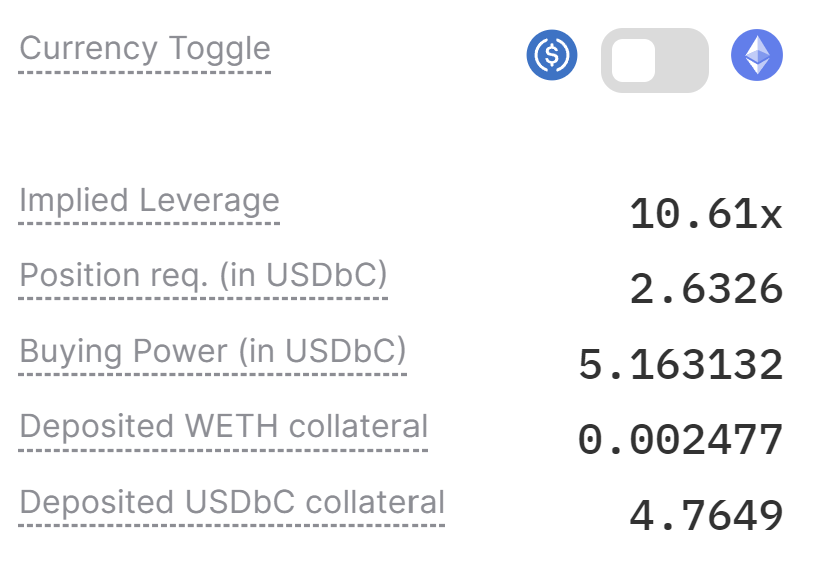Open the dotted-underlined Buying Power term
Viewport: 819px width, 567px height.
coord(213,351)
